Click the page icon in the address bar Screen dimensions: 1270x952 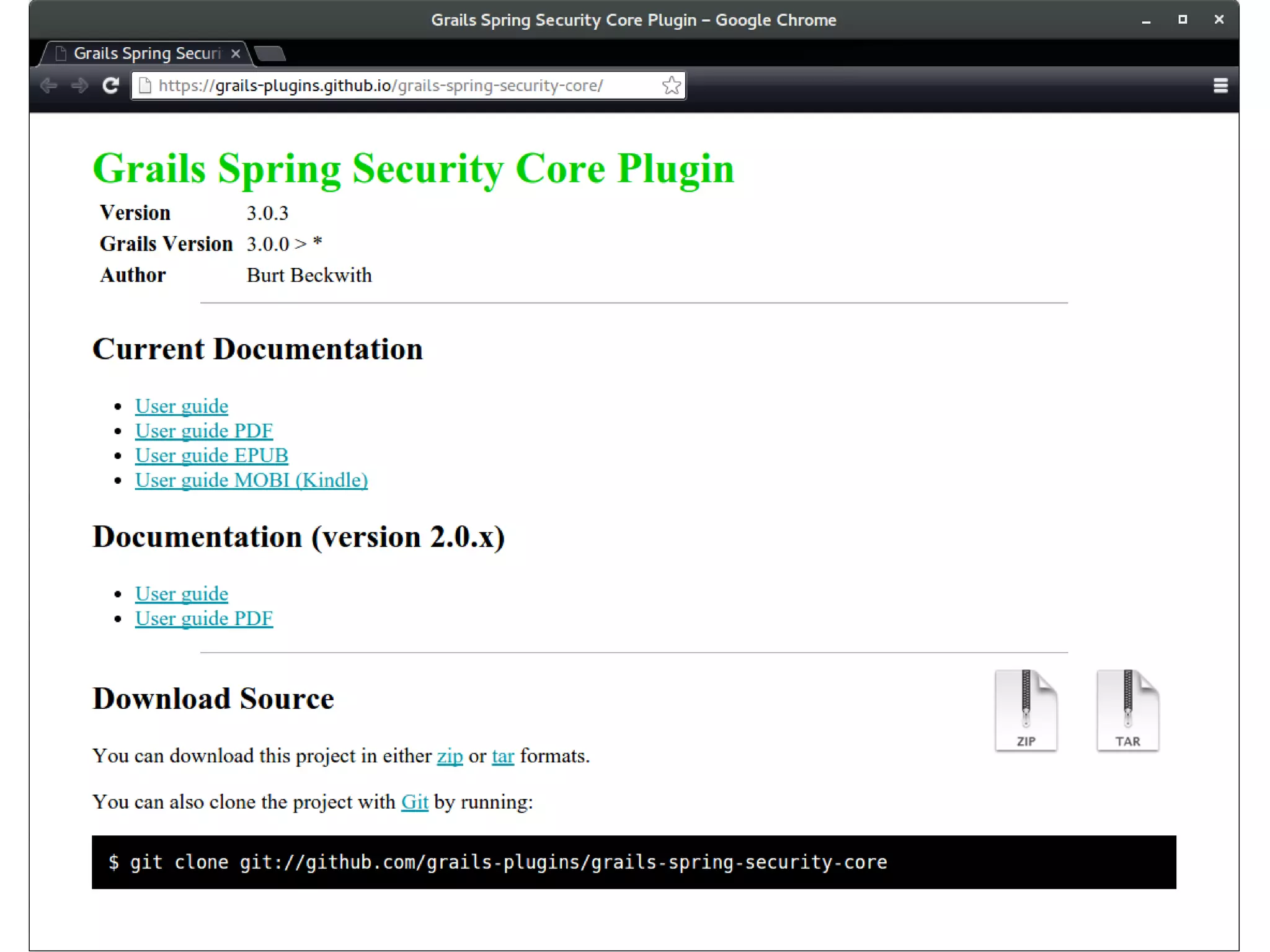pyautogui.click(x=145, y=86)
